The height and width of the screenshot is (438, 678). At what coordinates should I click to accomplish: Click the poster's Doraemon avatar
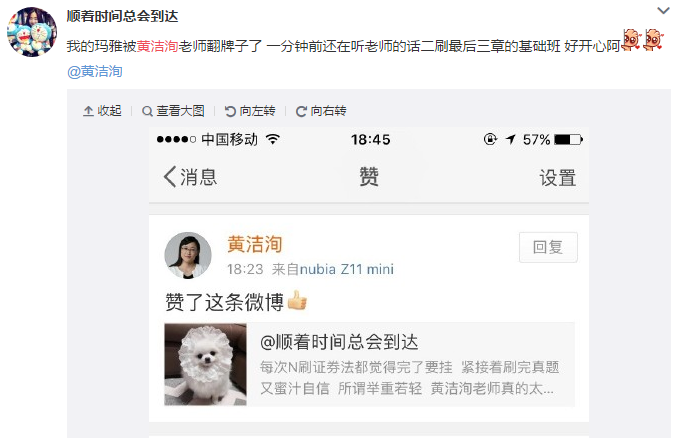tap(32, 32)
